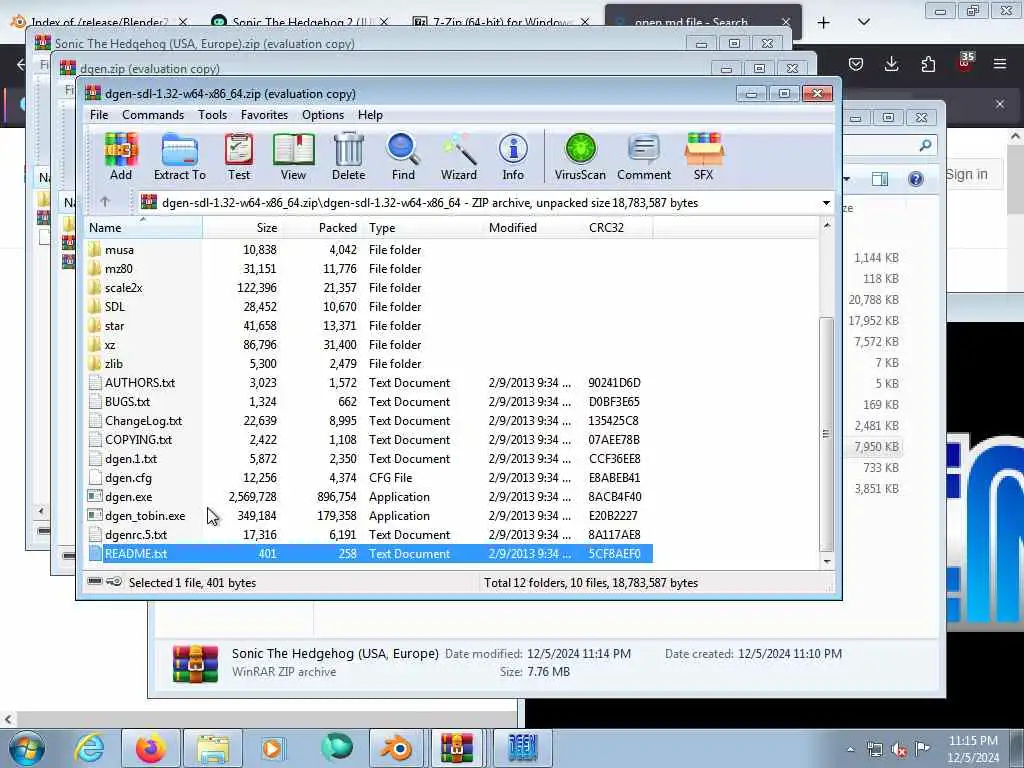Switch to the 7-Zip (64-bit) Firefox tab
The height and width of the screenshot is (768, 1024).
point(500,22)
